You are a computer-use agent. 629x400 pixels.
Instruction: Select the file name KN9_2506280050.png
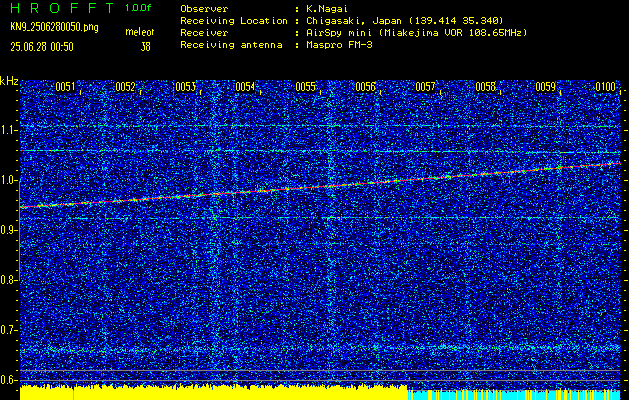click(x=54, y=27)
